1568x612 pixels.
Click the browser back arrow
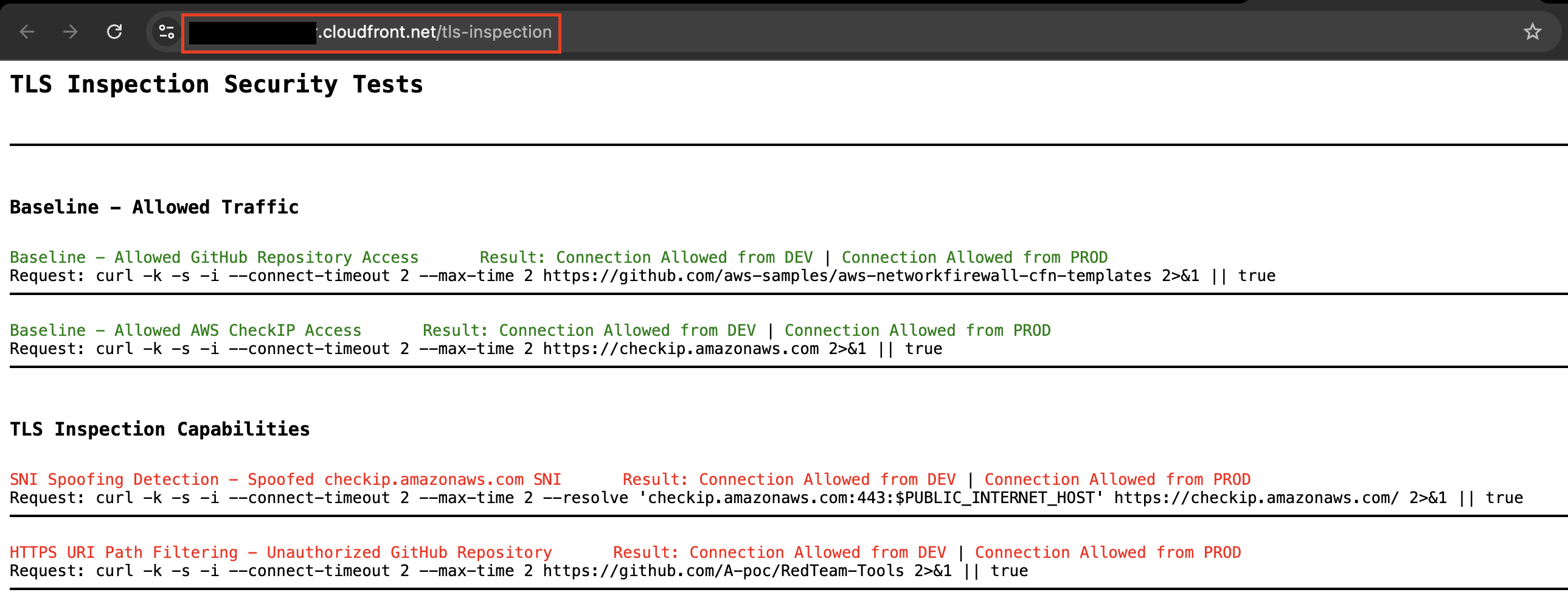coord(27,32)
